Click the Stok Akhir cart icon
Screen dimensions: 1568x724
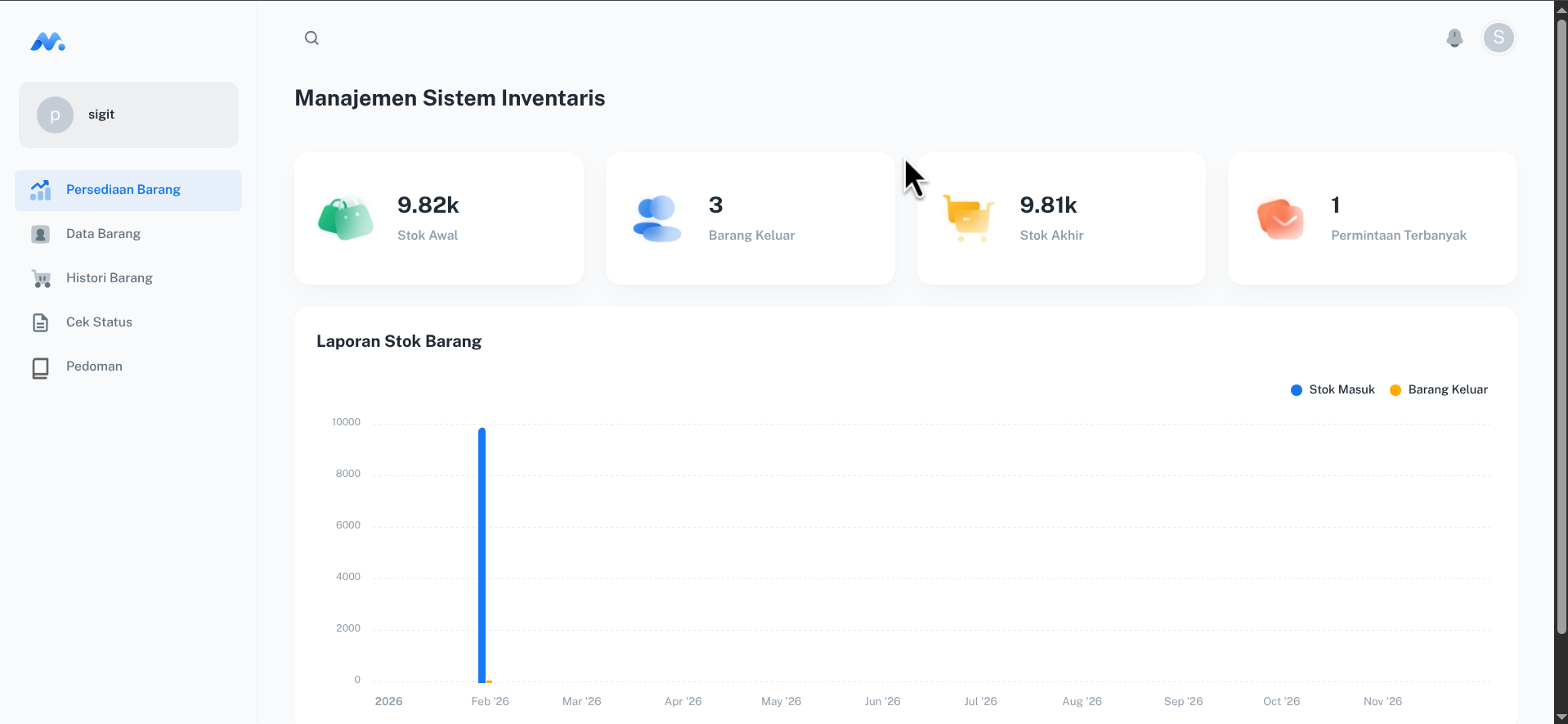click(x=968, y=218)
